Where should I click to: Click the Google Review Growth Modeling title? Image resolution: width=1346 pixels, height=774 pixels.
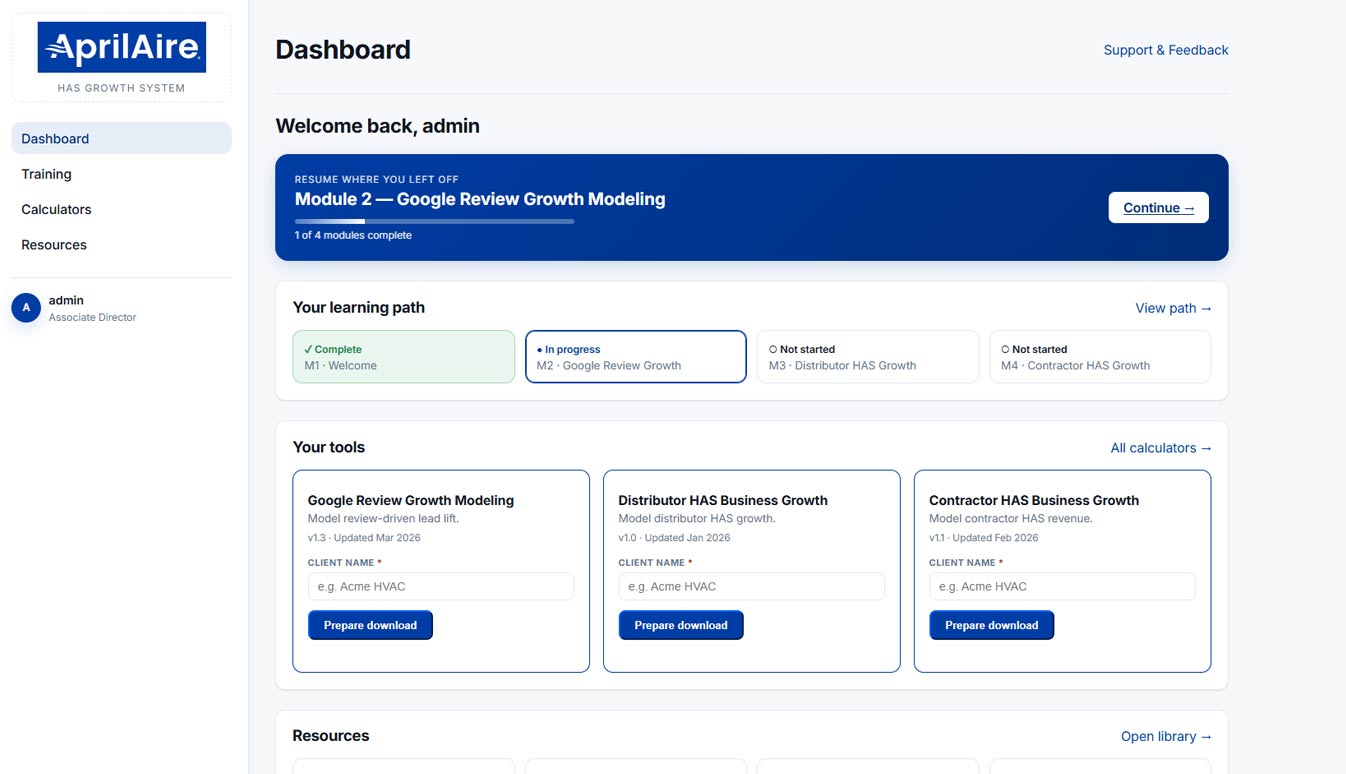pos(411,500)
